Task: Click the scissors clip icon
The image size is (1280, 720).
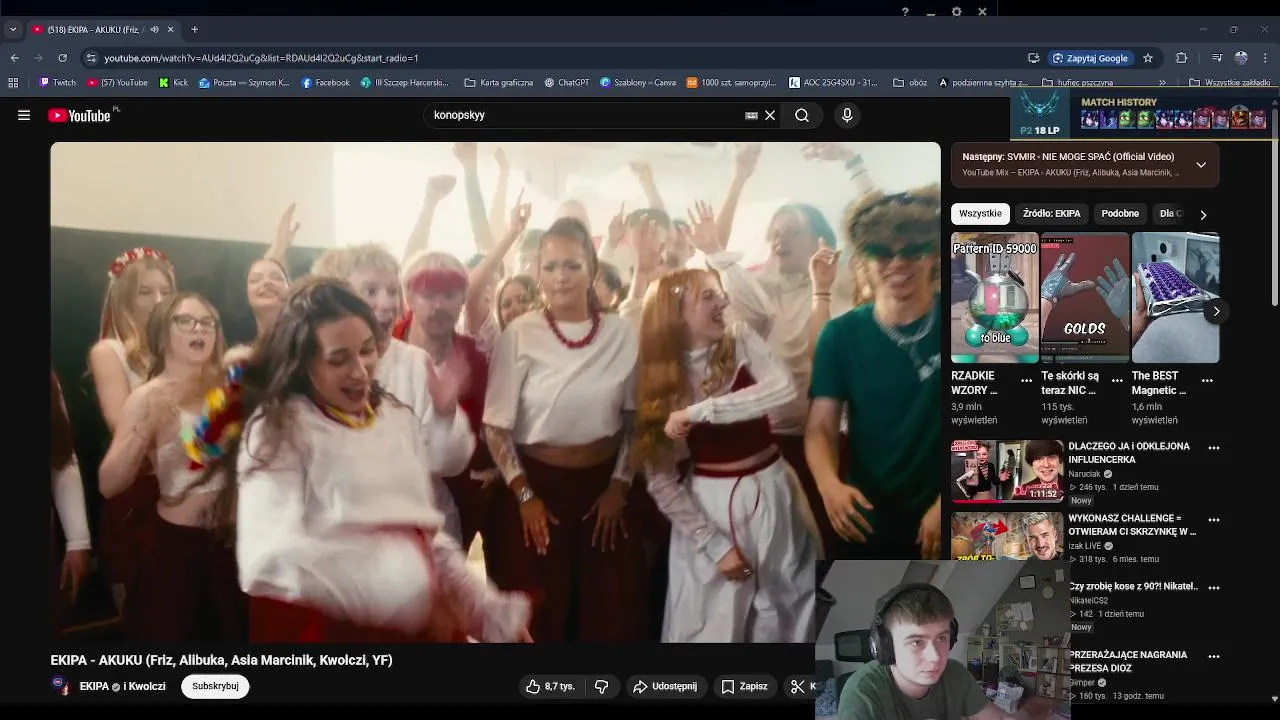Action: pos(798,686)
